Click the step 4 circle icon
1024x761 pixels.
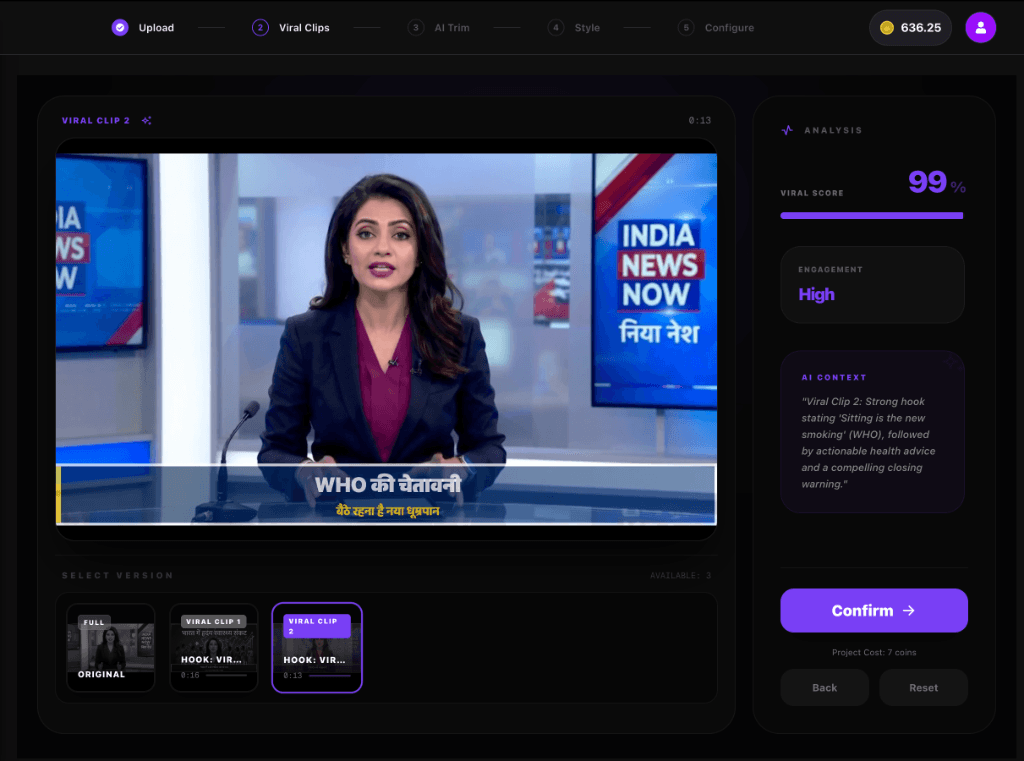556,27
